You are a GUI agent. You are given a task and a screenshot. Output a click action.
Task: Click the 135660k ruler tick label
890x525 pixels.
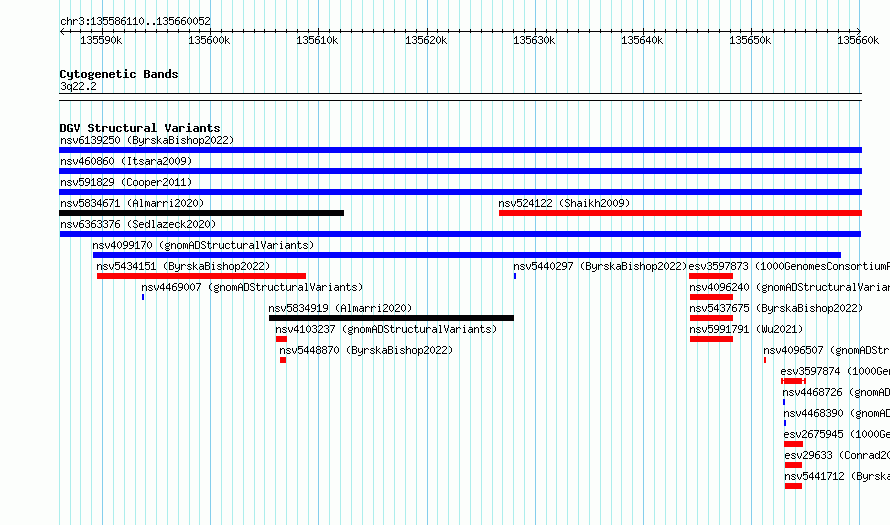tap(858, 40)
